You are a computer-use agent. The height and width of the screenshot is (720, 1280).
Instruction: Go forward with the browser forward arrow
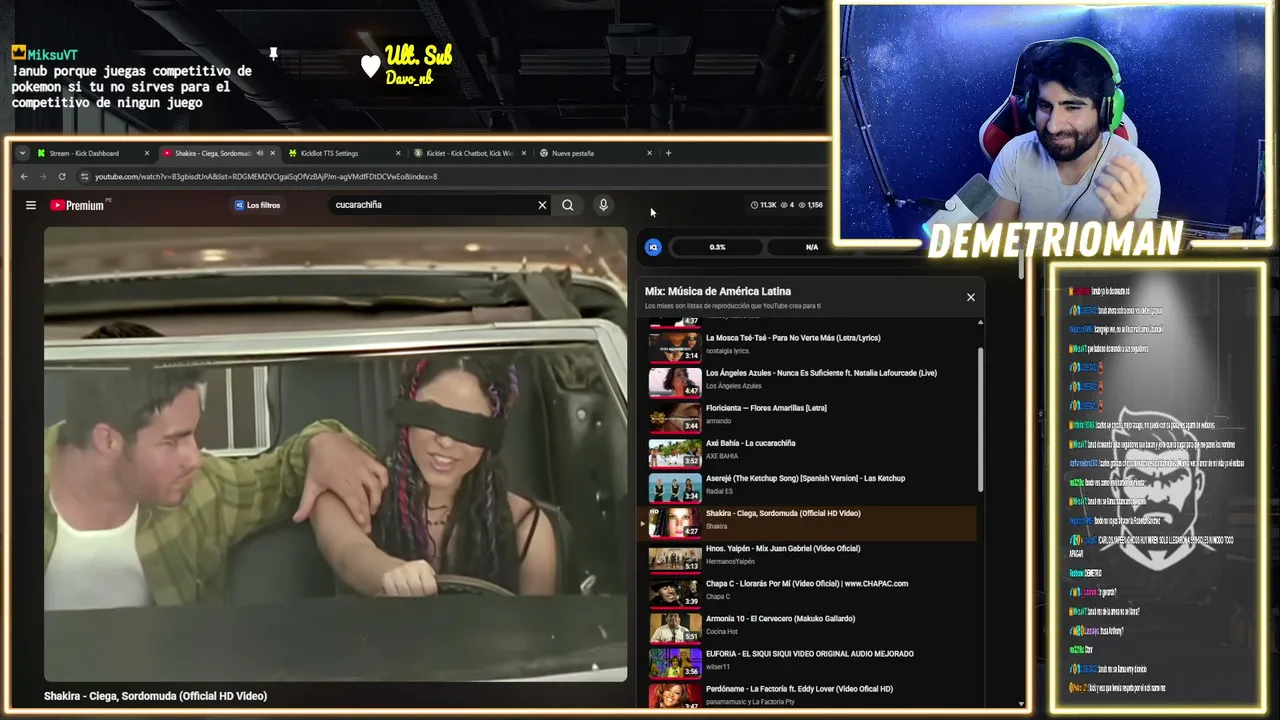point(43,177)
